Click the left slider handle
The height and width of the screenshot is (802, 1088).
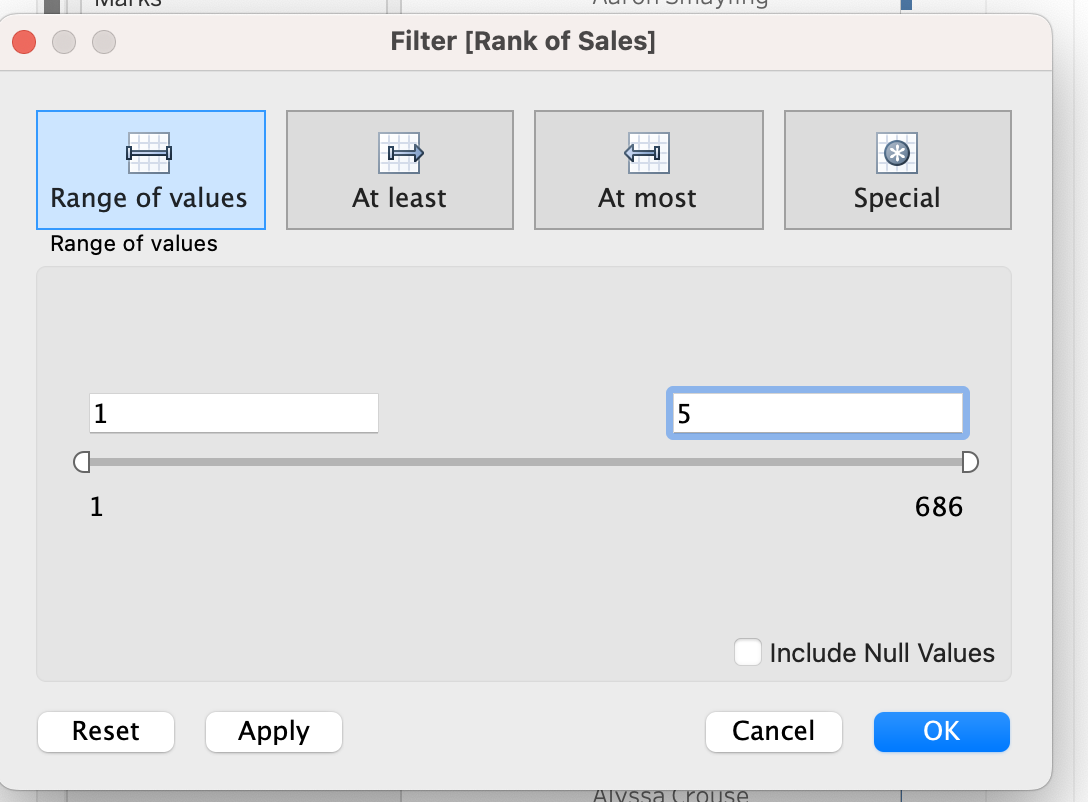[82, 462]
